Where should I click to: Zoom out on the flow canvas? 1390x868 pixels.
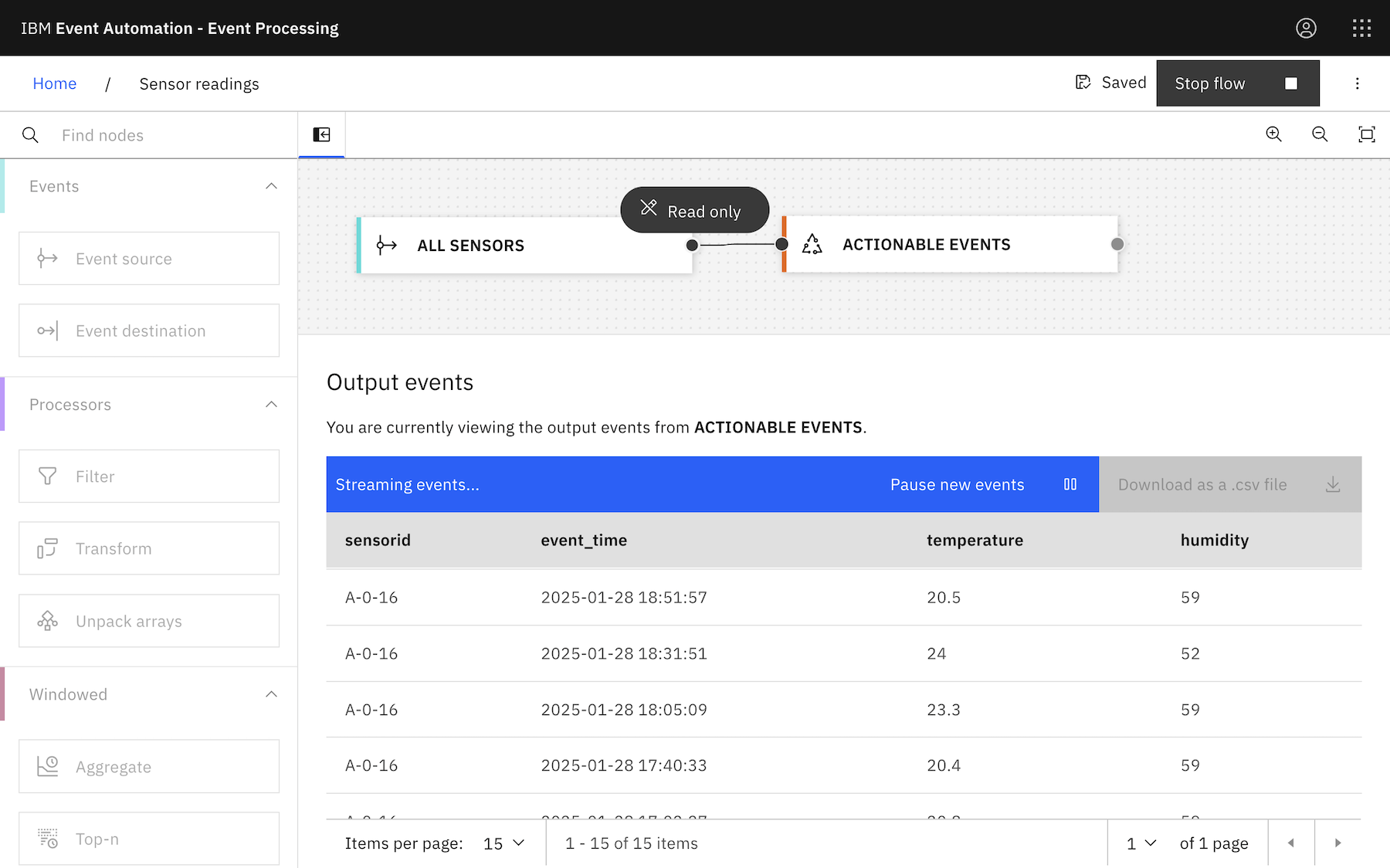tap(1320, 134)
